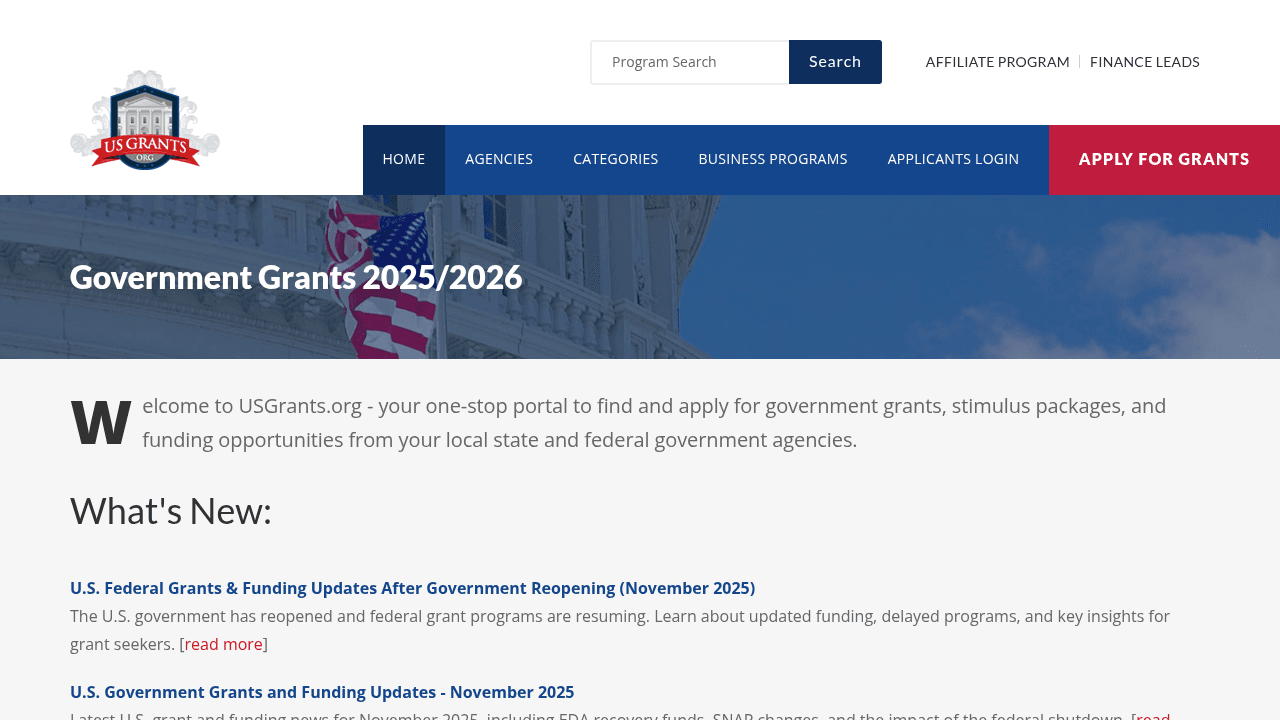Open the Finance Leads link

coord(1144,62)
